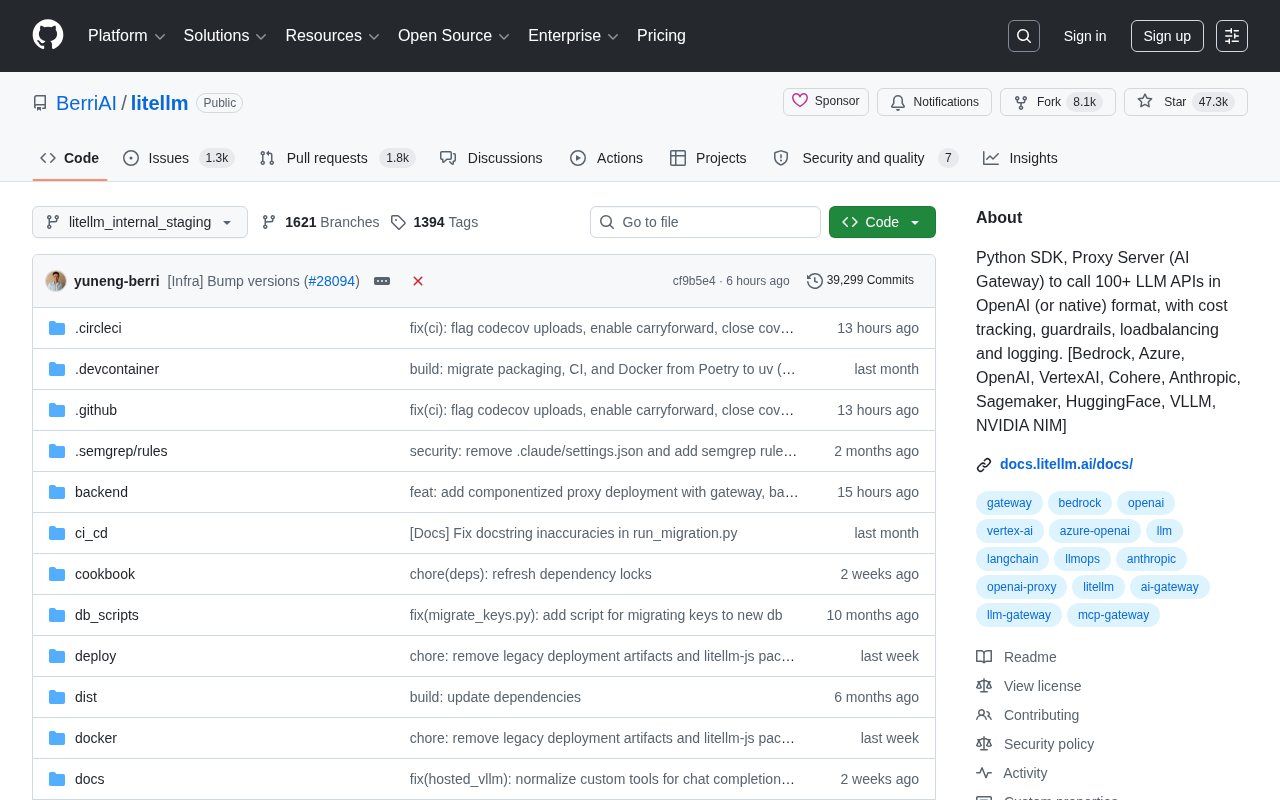The width and height of the screenshot is (1280, 800).
Task: Switch to the Issues tab
Action: pos(178,158)
